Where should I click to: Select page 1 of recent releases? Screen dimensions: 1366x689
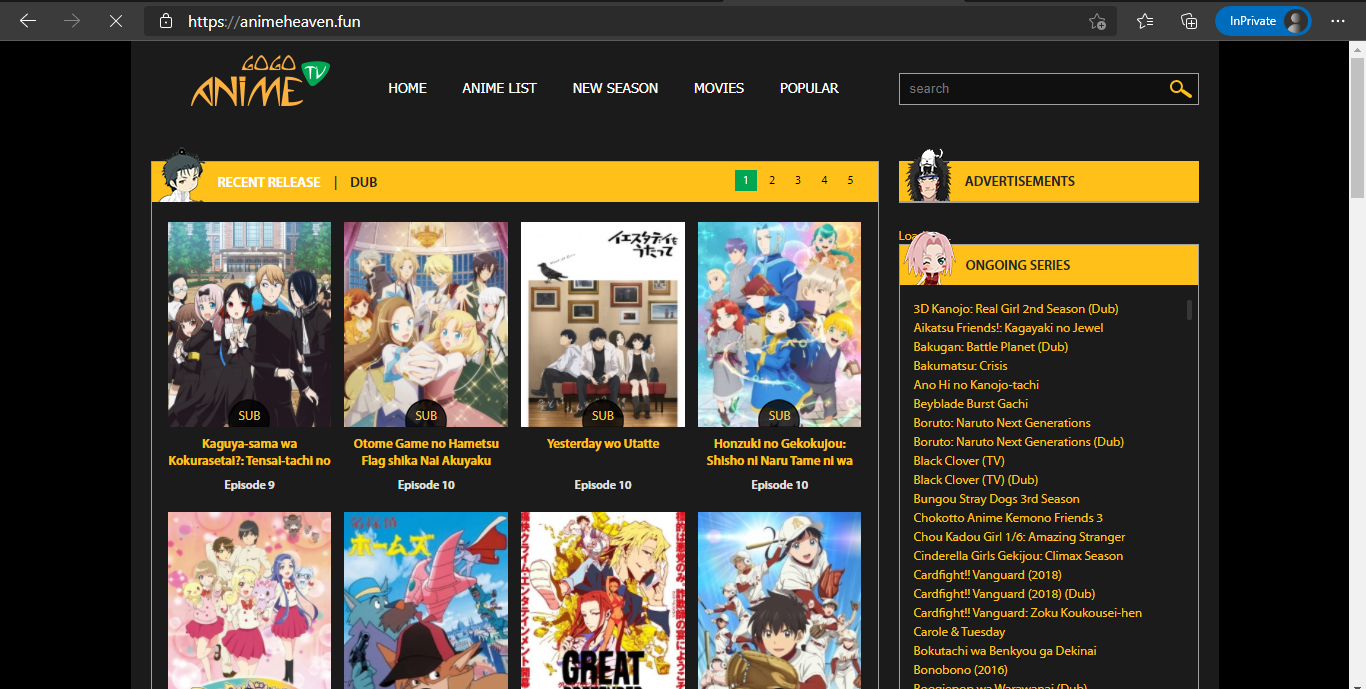coord(745,180)
